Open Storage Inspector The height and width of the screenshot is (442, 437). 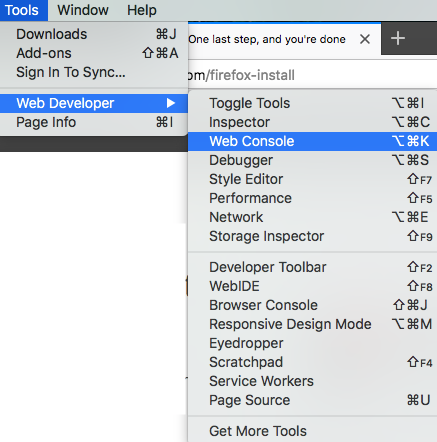point(312,236)
